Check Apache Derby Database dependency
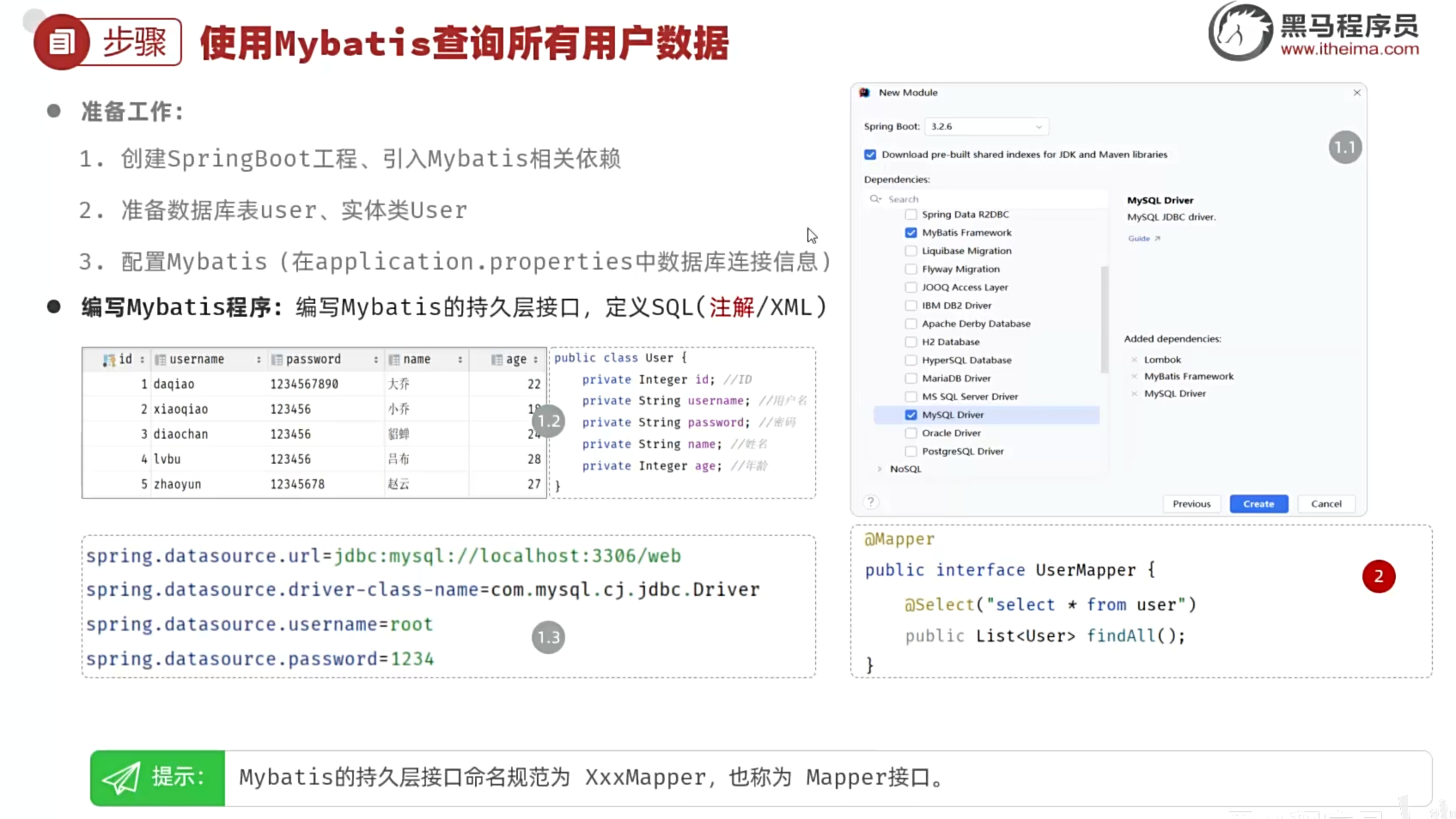This screenshot has width=1456, height=819. coord(911,324)
